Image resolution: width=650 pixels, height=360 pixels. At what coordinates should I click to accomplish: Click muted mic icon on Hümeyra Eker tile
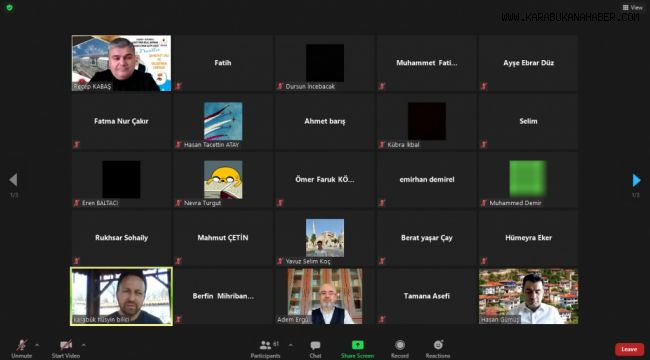click(484, 261)
